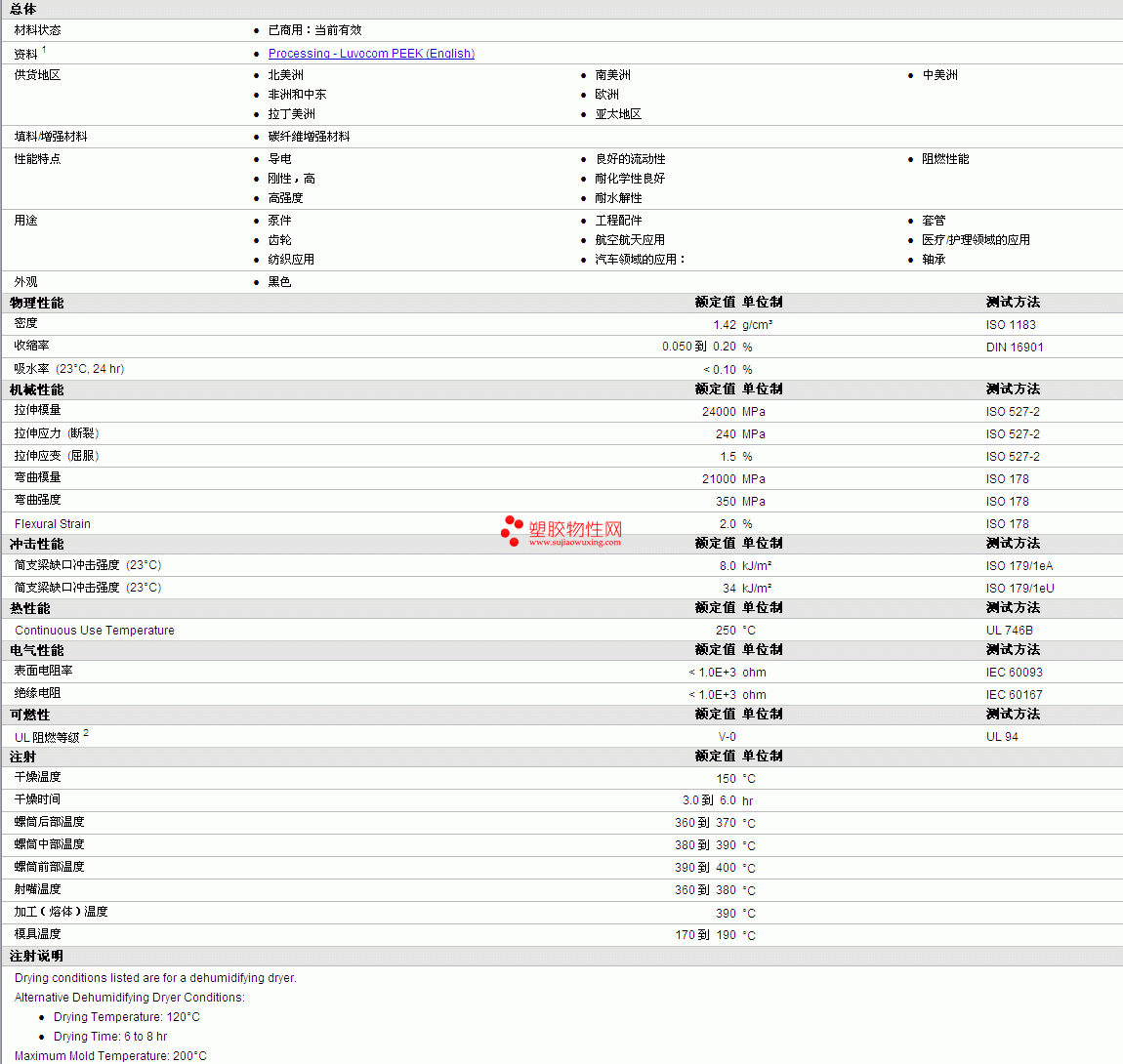Click the 拉伸应变 (屈服) row label
The height and width of the screenshot is (1064, 1123).
pos(57,456)
